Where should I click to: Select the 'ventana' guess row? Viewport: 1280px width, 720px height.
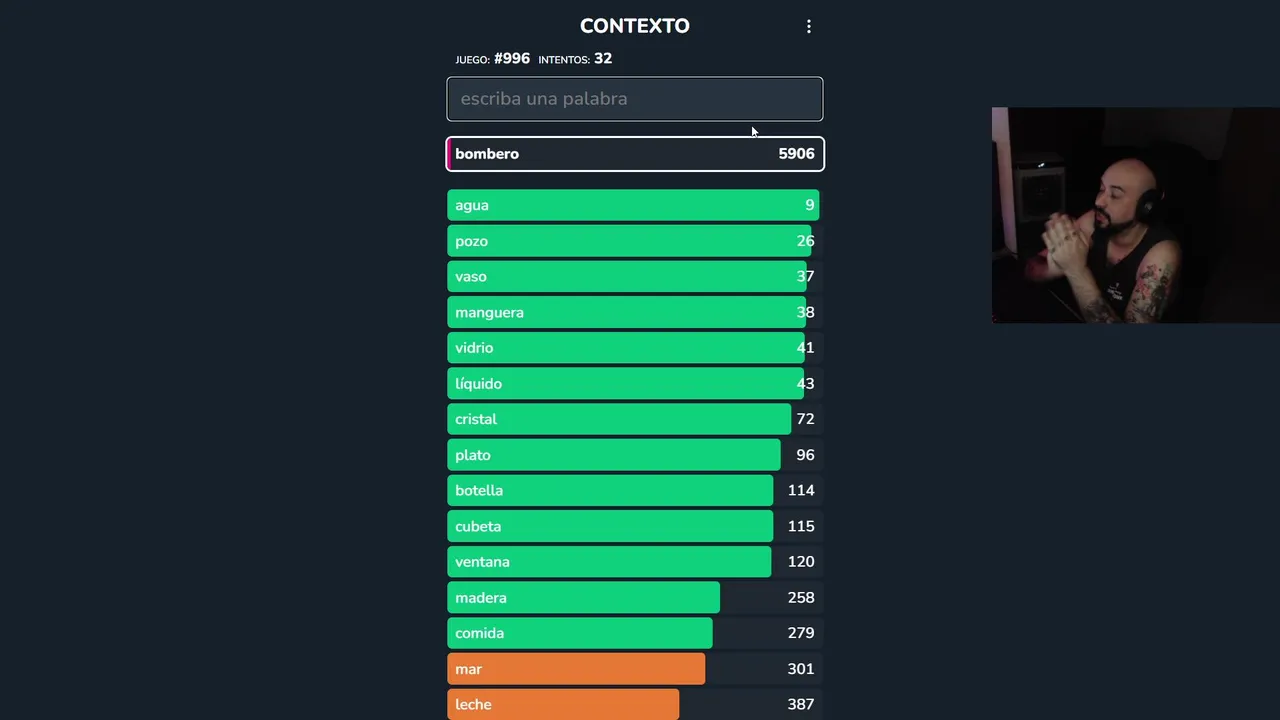click(634, 562)
